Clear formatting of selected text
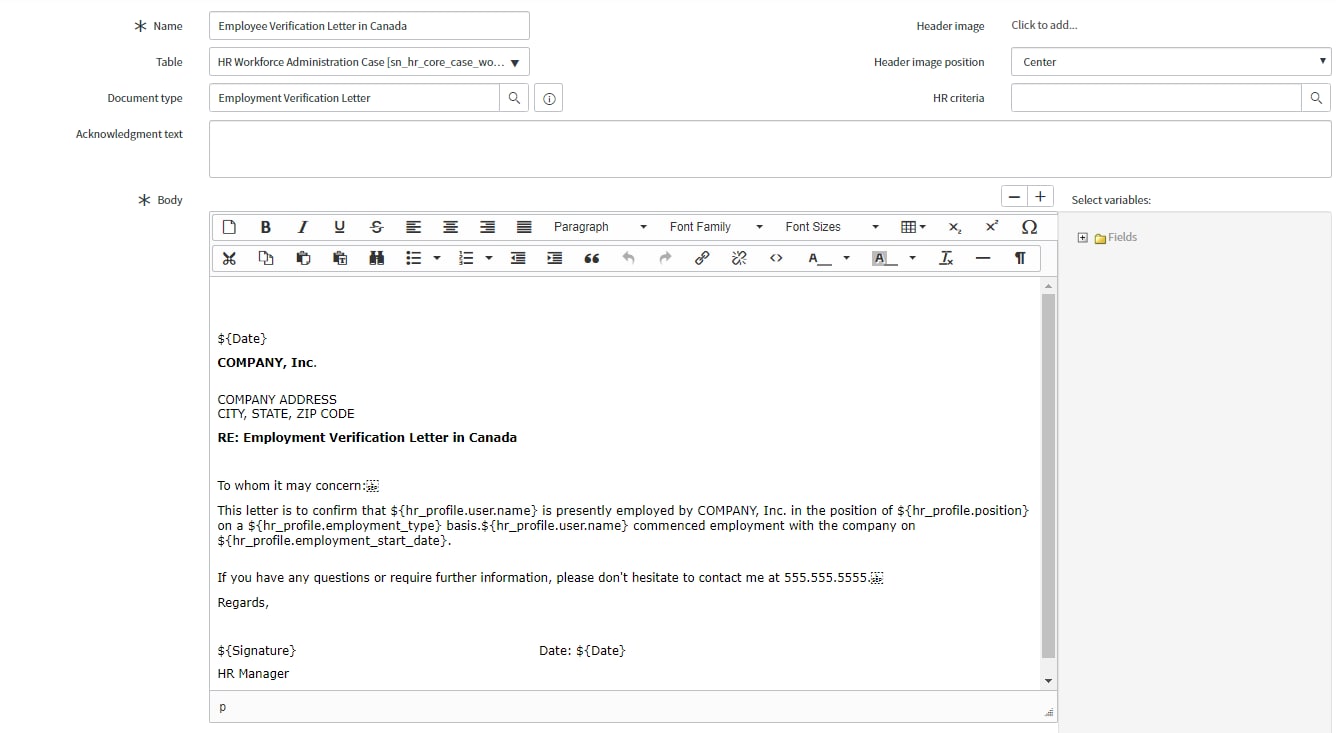Image resolution: width=1336 pixels, height=733 pixels. click(x=946, y=258)
